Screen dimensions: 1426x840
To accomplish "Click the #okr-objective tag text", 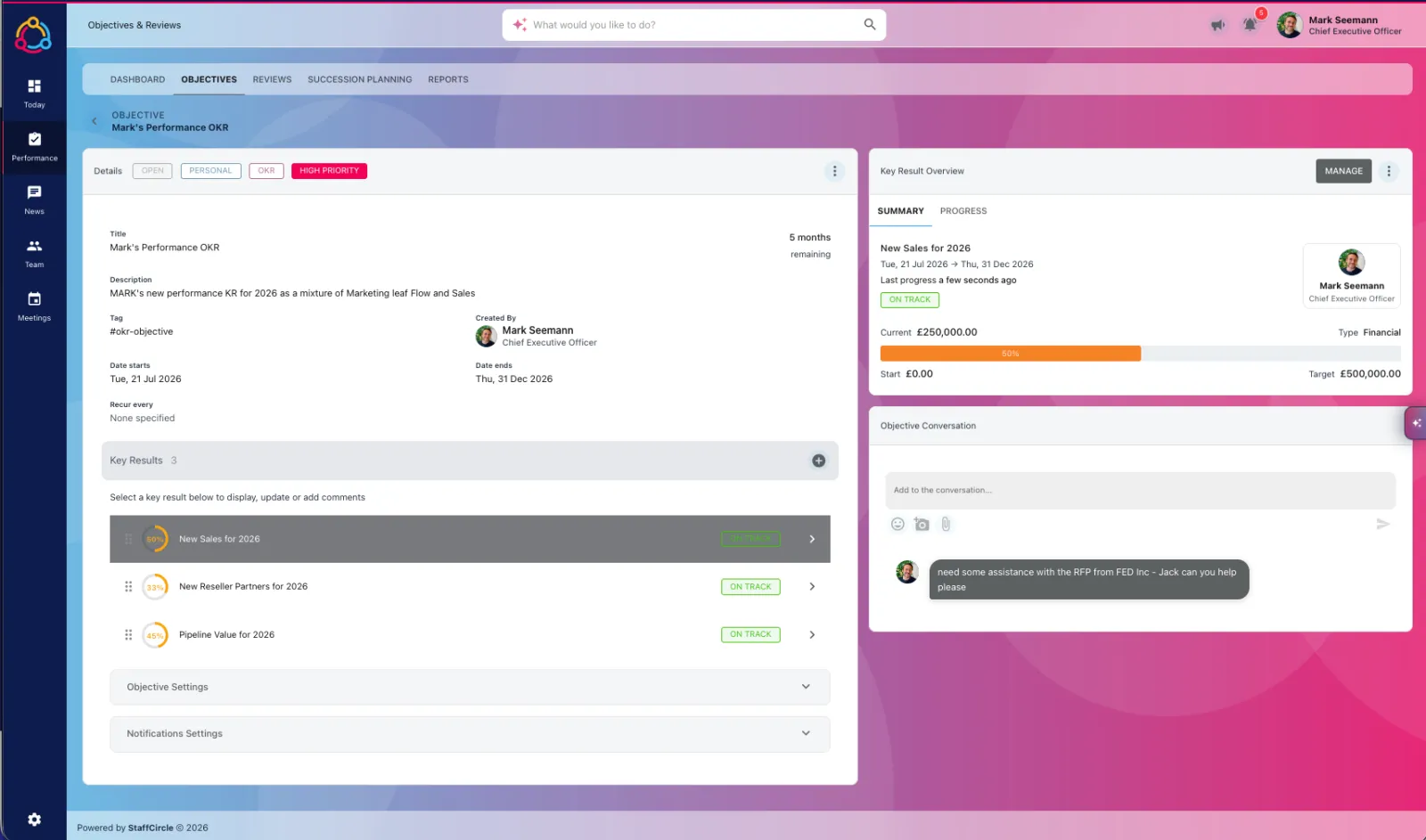I will point(141,331).
